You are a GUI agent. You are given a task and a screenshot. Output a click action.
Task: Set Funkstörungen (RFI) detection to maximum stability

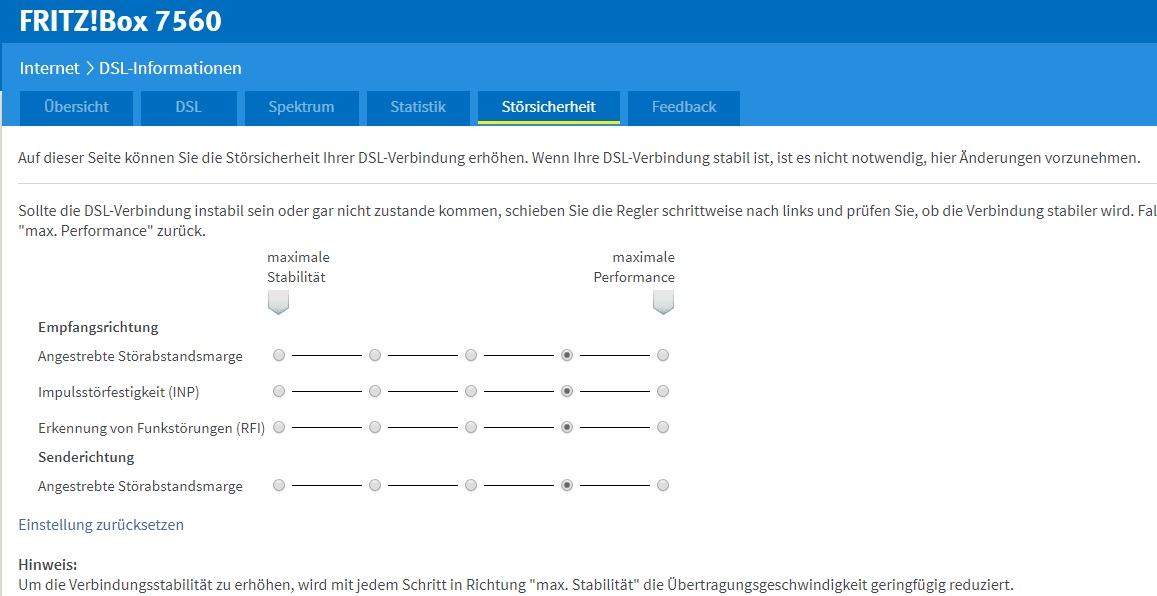pos(278,427)
